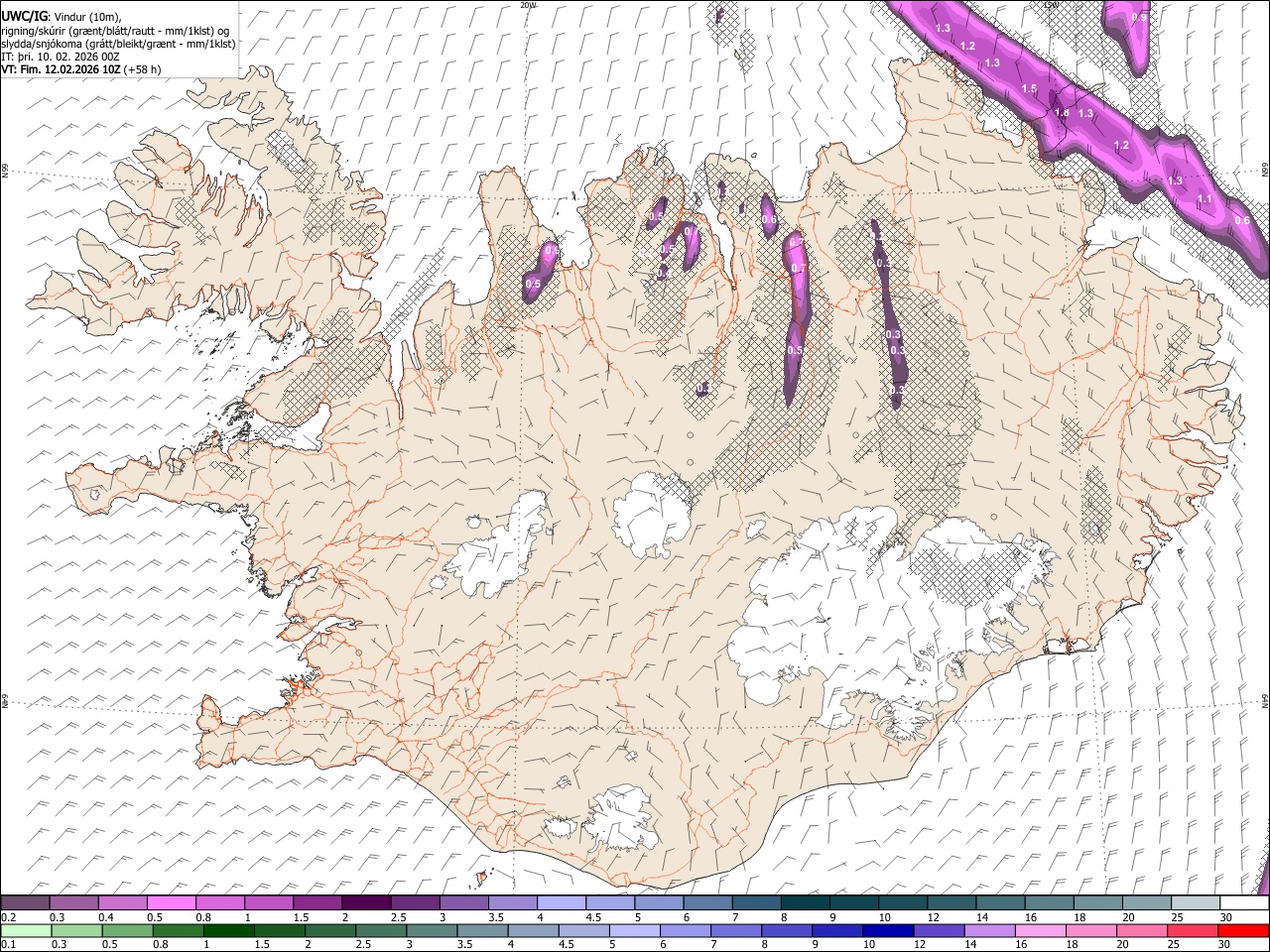Click the '1.1' precipitation value on the map
Image resolution: width=1270 pixels, height=952 pixels.
pos(1205,199)
